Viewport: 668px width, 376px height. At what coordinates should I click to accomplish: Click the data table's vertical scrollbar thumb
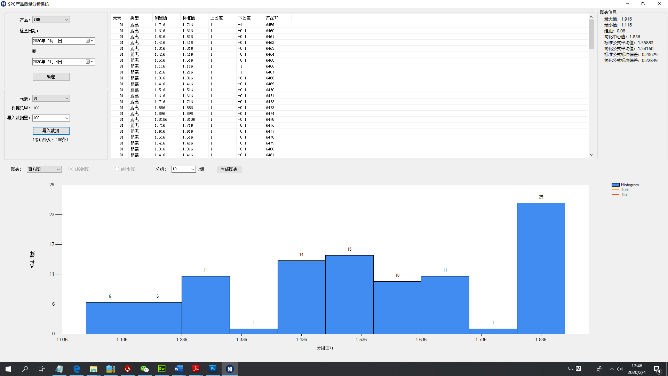point(591,34)
